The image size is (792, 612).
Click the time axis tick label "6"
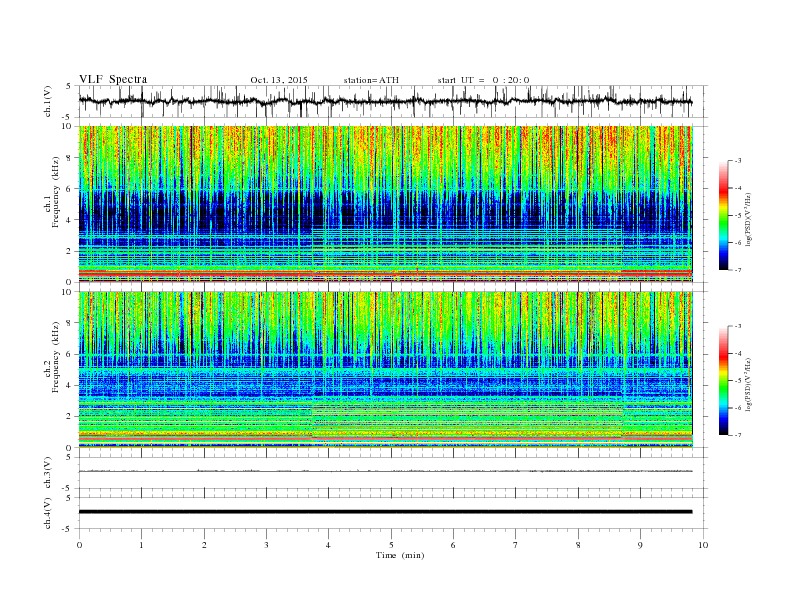[453, 545]
